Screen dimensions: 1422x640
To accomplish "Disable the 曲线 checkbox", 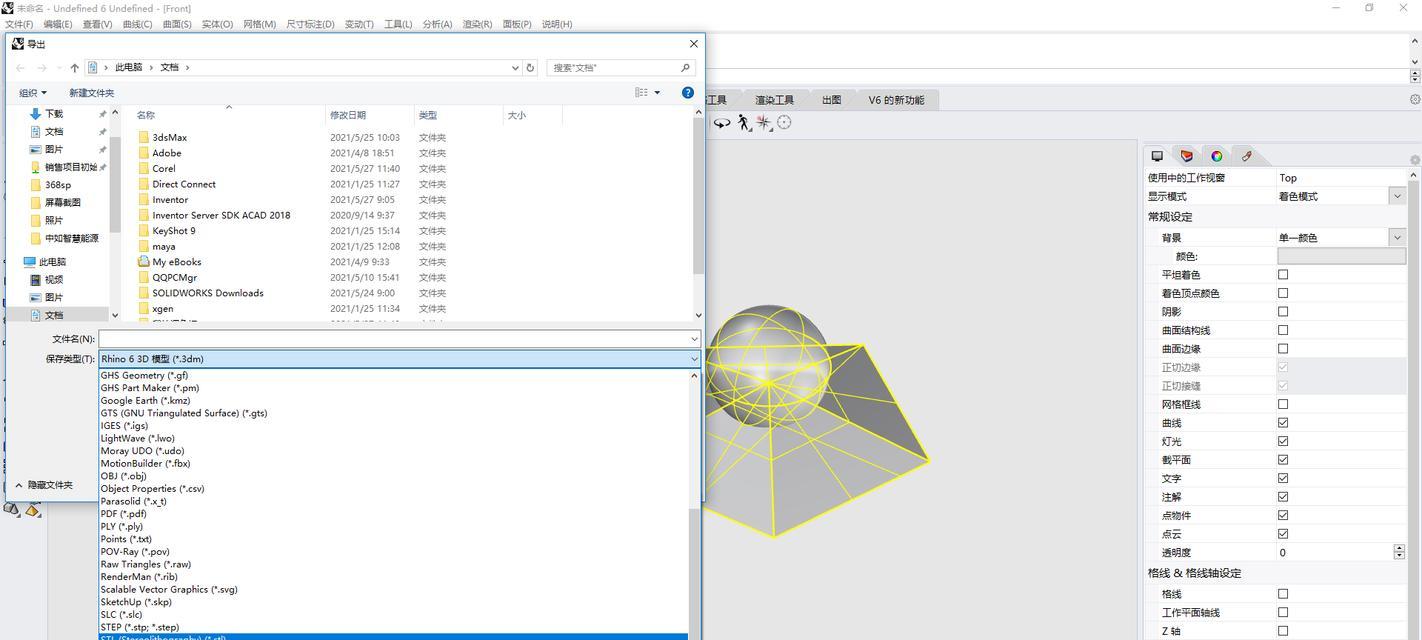I will 1283,423.
